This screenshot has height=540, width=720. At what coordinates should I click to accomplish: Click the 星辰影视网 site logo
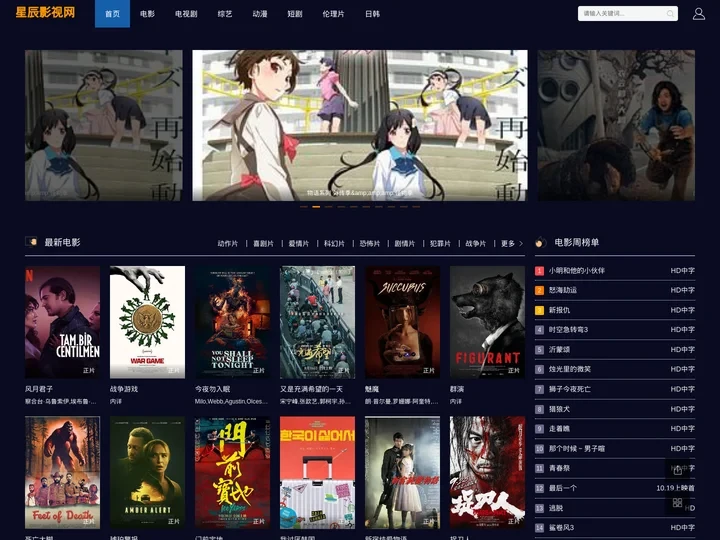coord(45,12)
